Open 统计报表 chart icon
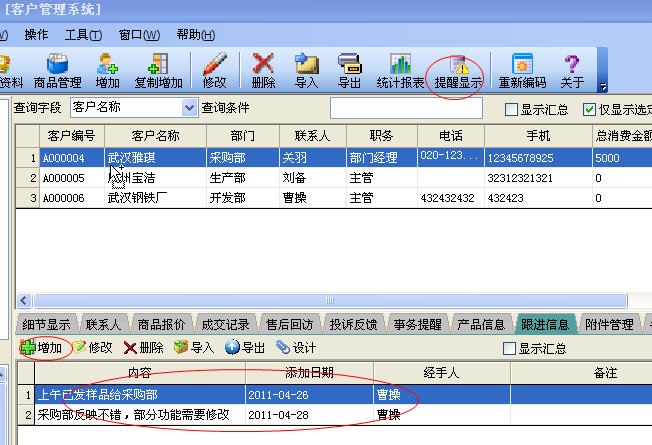 [400, 71]
